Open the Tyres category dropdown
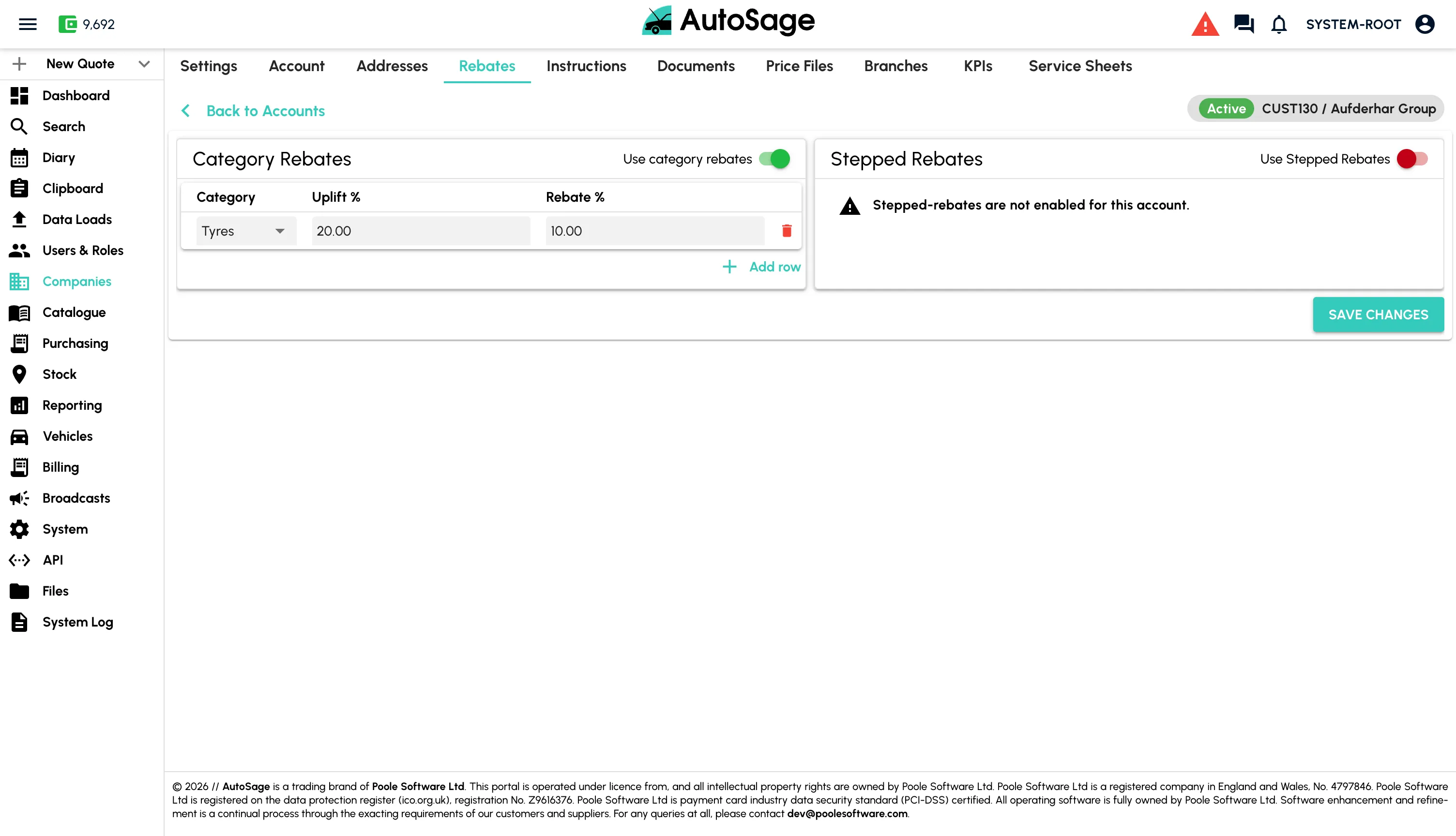Screen dimensions: 1456x836 coord(246,231)
